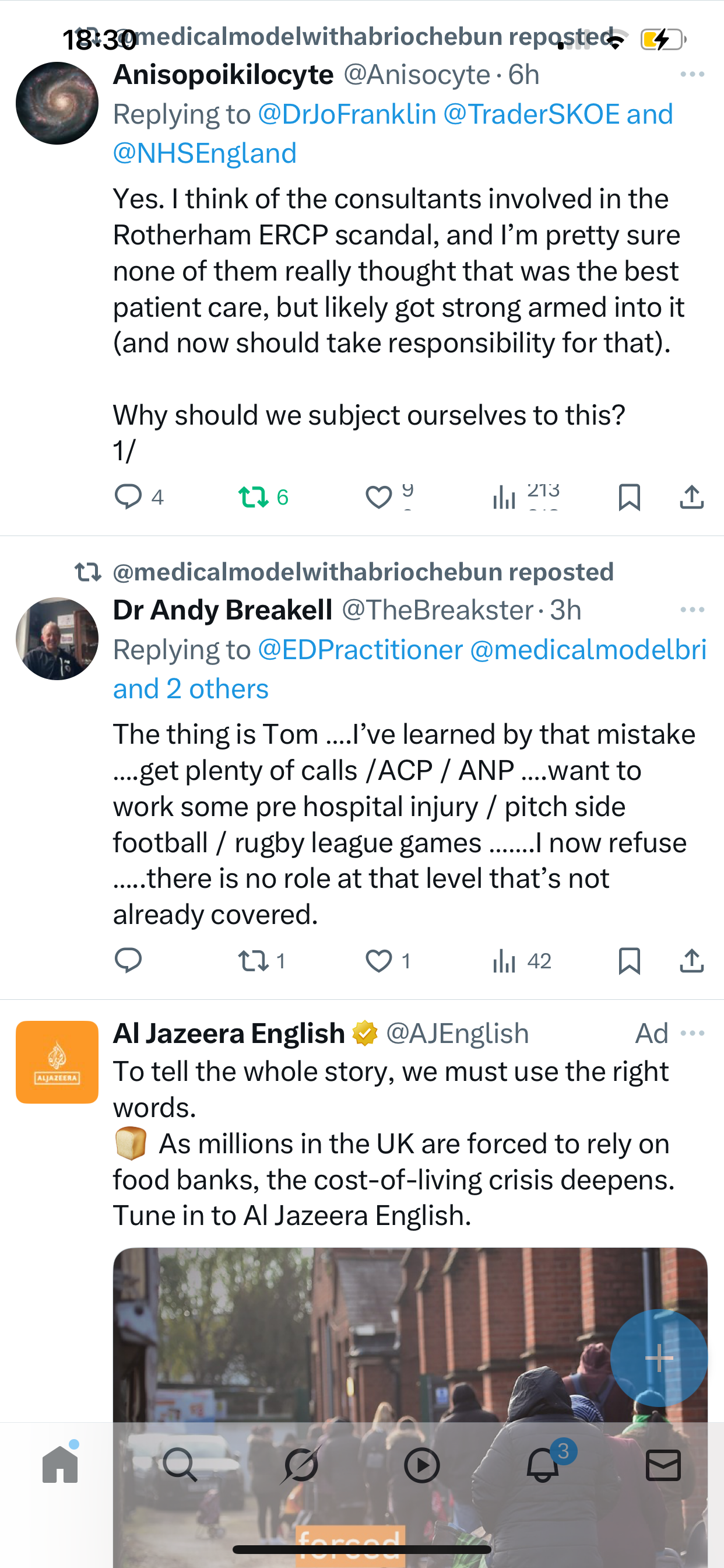724x1568 pixels.
Task: Bookmark Anisopoikilocyte's post
Action: click(629, 496)
